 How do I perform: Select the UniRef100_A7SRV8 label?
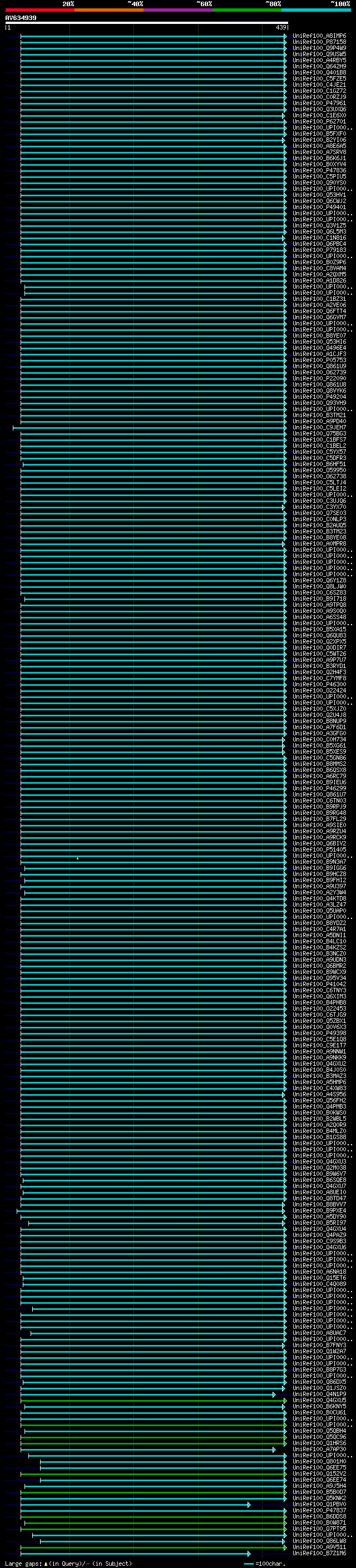[x=319, y=152]
